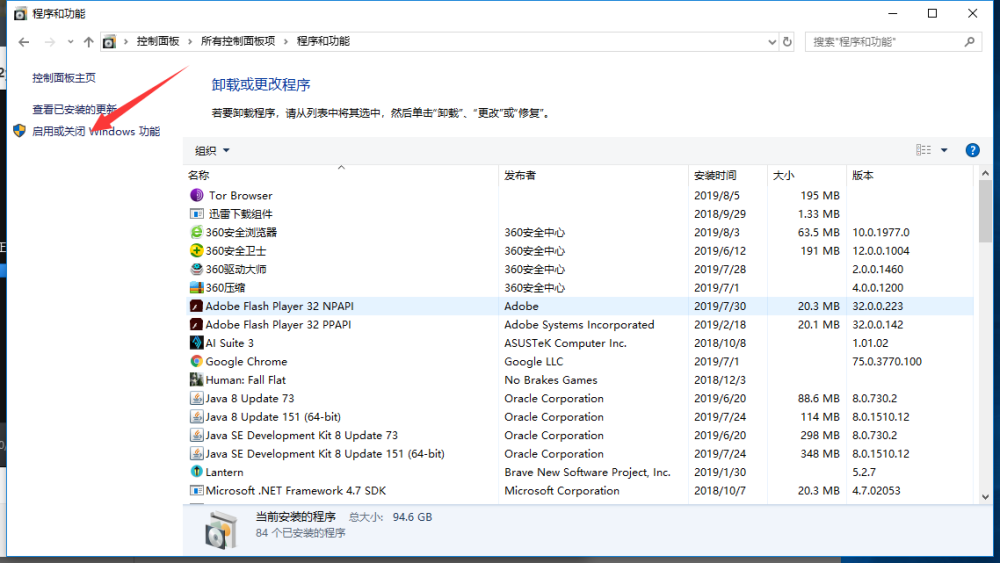Image resolution: width=1000 pixels, height=563 pixels.
Task: Click the Adobe Flash Player 32 NPAPI icon
Action: click(196, 306)
